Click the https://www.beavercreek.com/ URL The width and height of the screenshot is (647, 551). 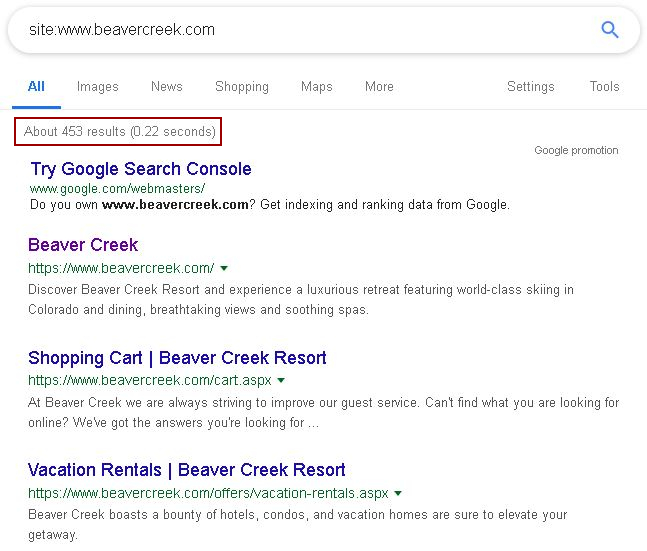coord(121,268)
